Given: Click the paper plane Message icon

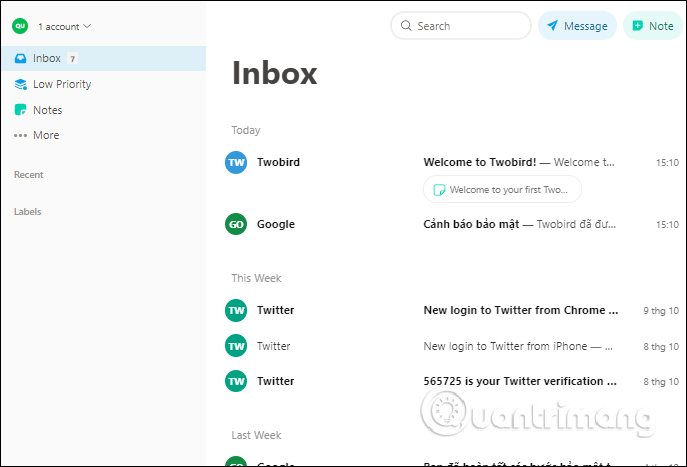Looking at the screenshot, I should tap(552, 26).
